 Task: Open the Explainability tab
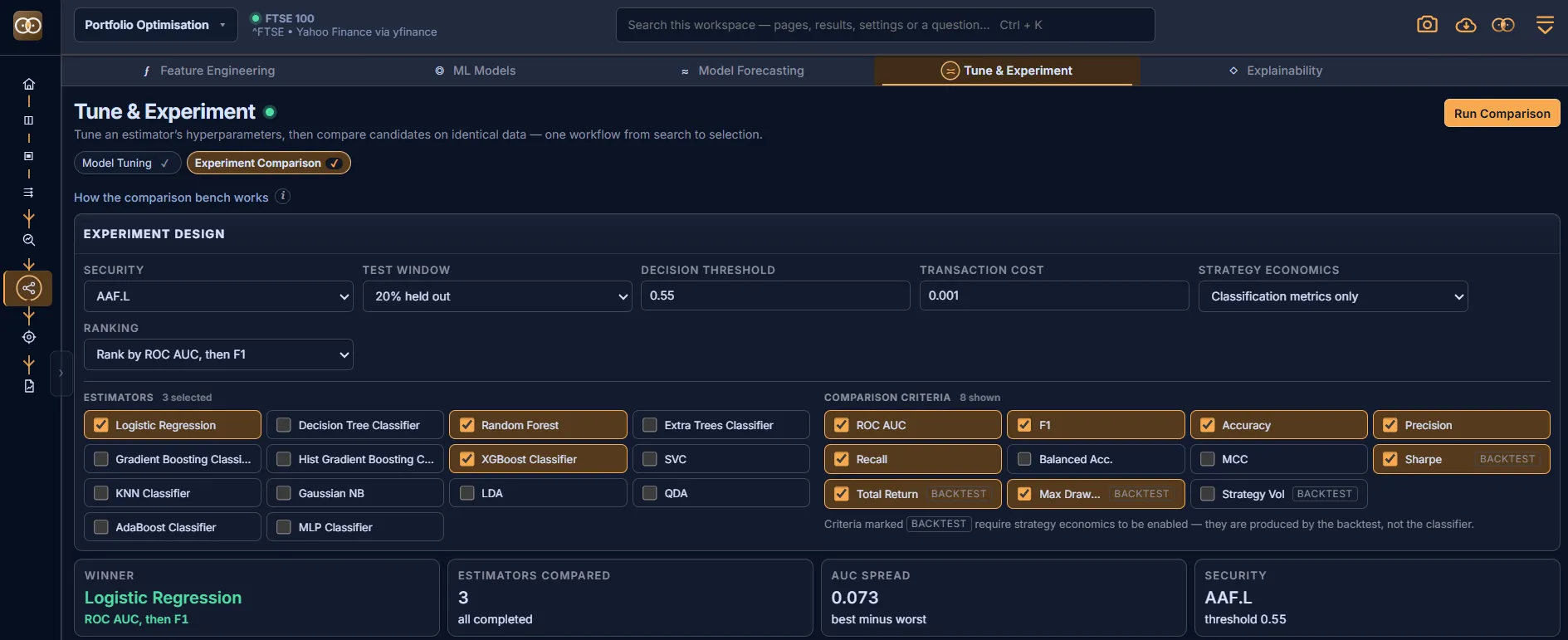pos(1276,71)
